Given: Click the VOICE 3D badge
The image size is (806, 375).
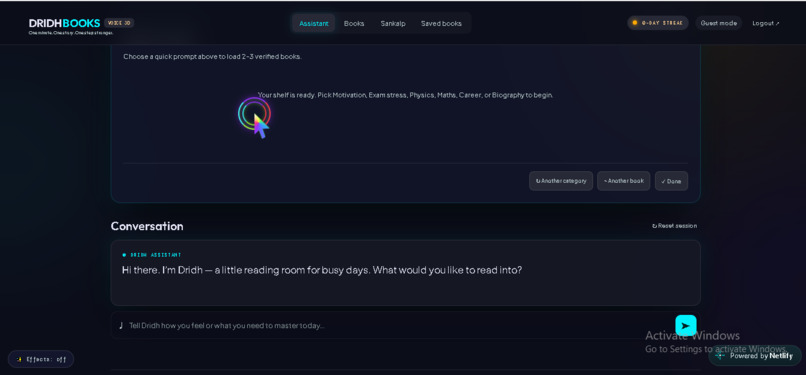Looking at the screenshot, I should 119,23.
